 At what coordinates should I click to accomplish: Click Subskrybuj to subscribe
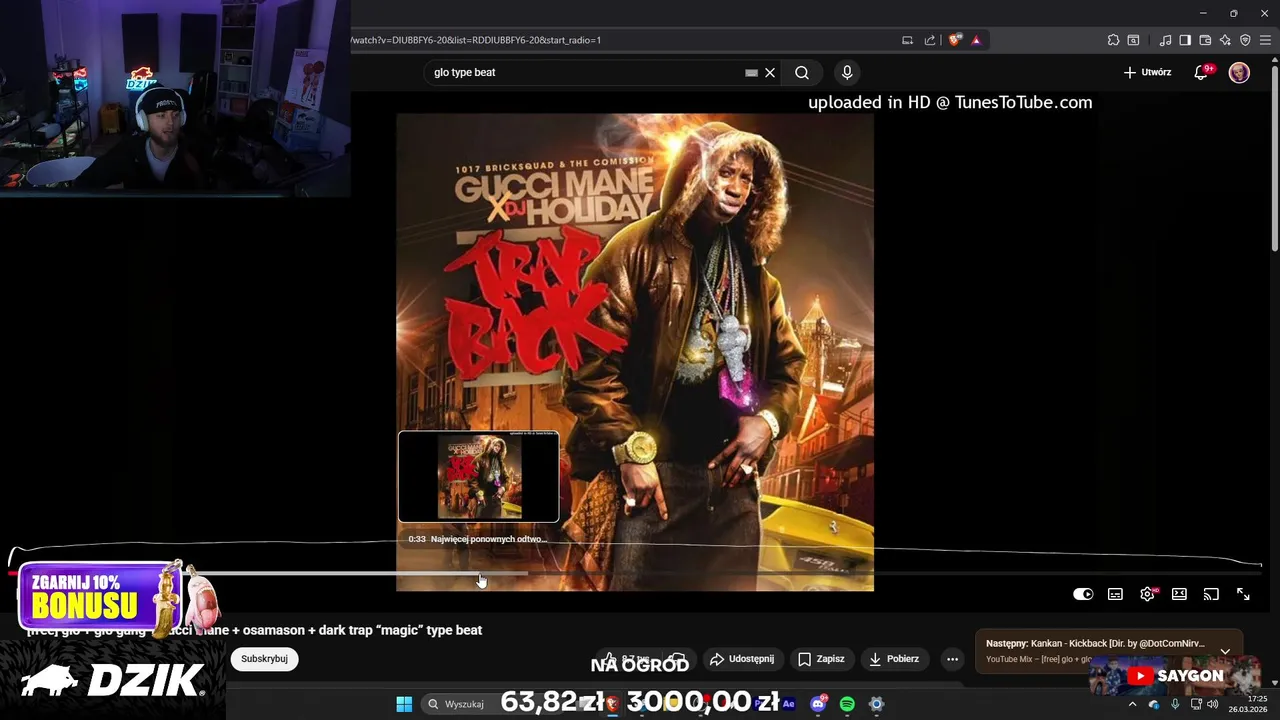264,659
